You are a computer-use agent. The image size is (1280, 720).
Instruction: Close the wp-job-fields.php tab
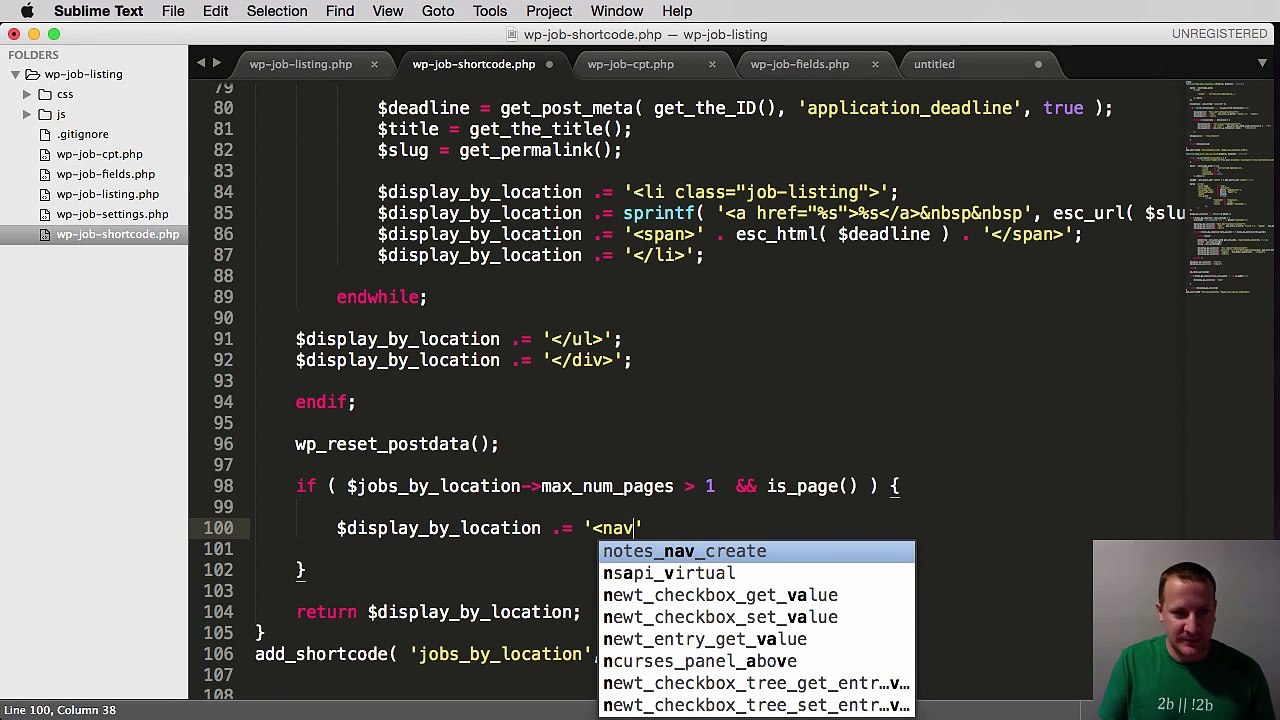(x=875, y=64)
